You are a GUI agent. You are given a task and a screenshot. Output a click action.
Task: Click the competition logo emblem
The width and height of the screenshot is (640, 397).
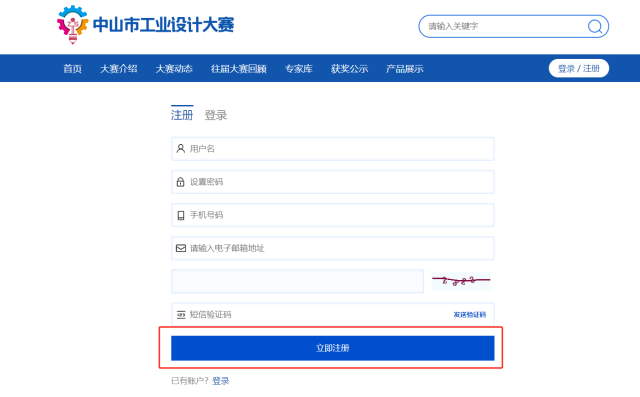pyautogui.click(x=73, y=24)
